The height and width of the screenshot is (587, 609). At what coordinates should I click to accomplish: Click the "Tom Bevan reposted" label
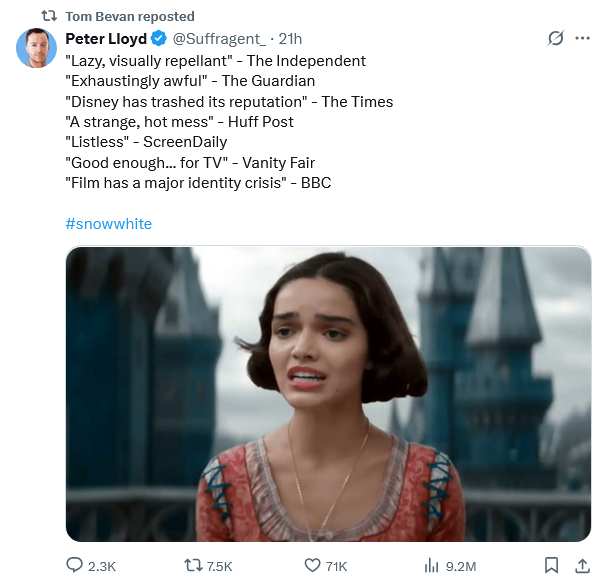tap(130, 16)
